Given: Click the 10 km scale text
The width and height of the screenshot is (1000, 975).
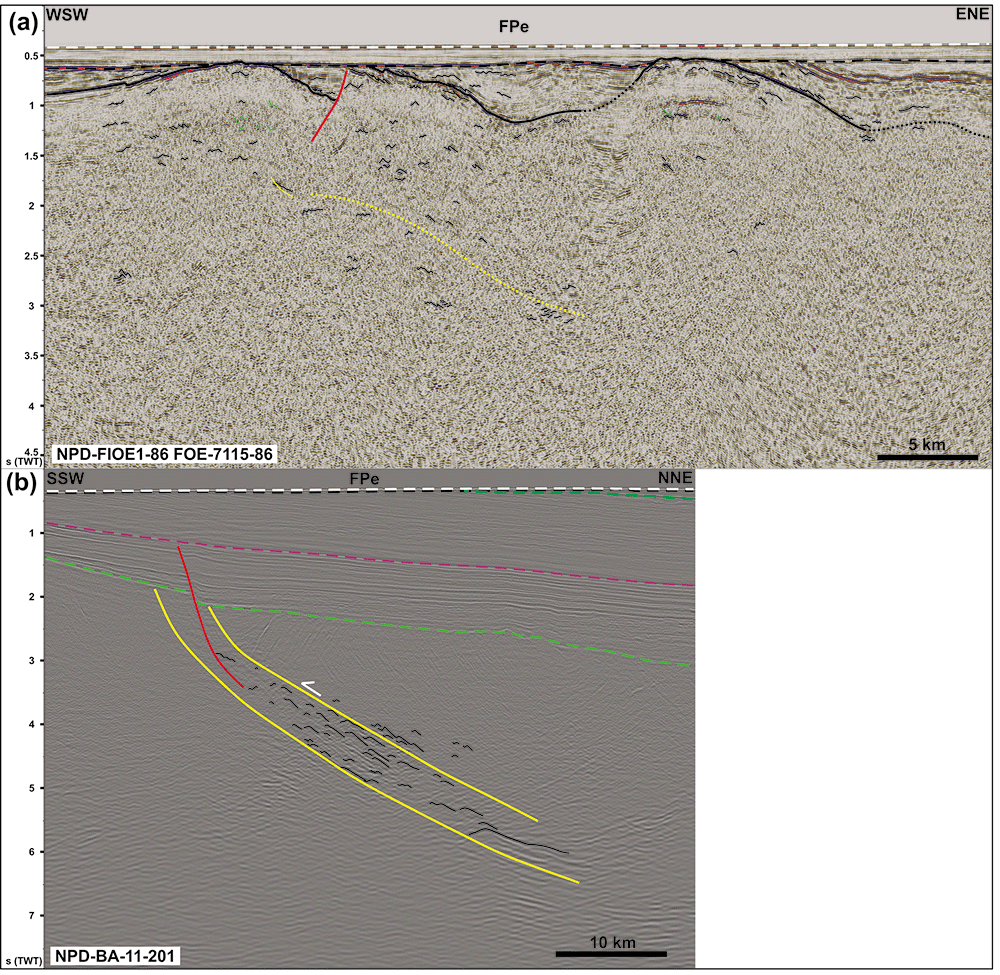Looking at the screenshot, I should click(x=612, y=942).
